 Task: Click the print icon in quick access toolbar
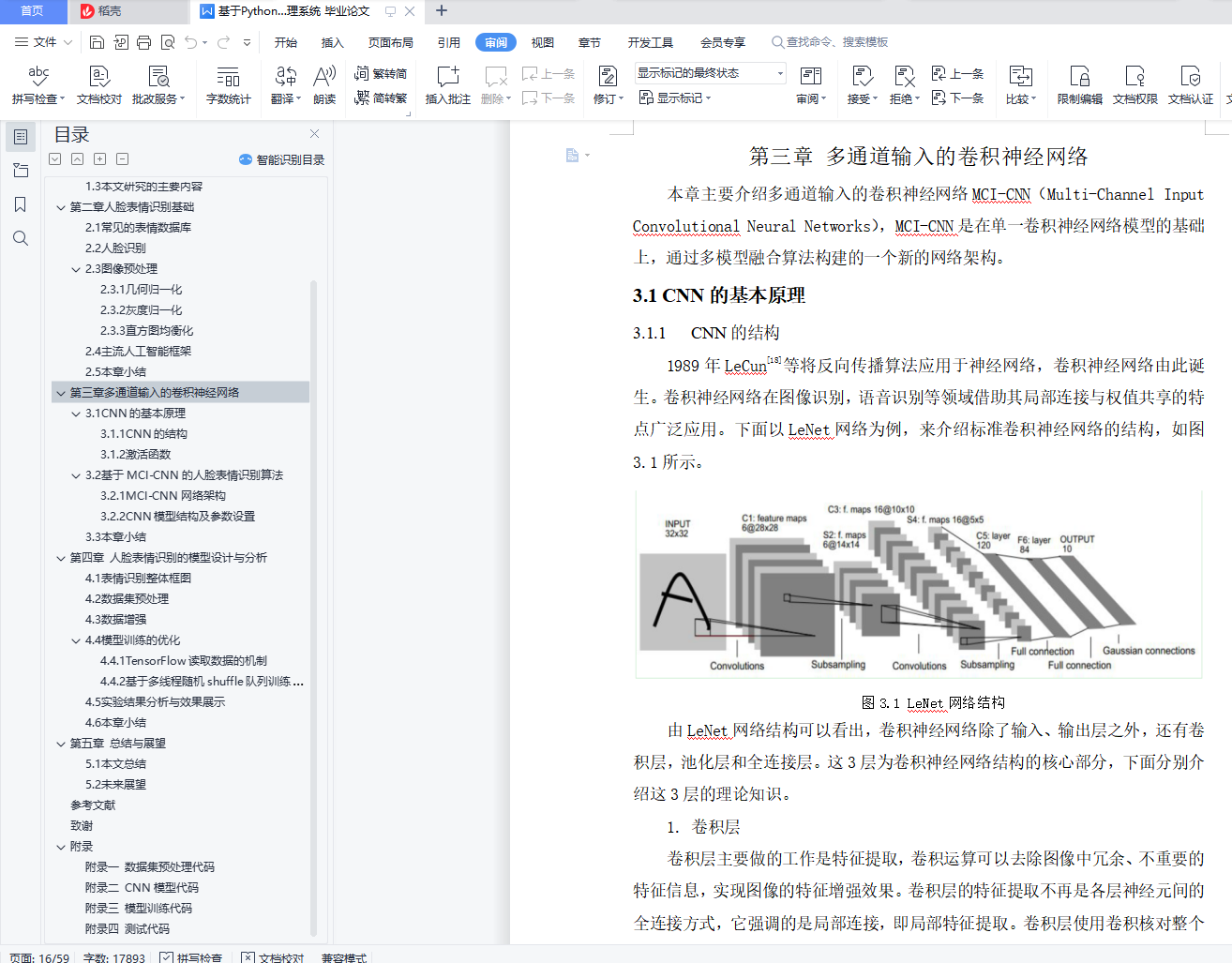pyautogui.click(x=144, y=42)
